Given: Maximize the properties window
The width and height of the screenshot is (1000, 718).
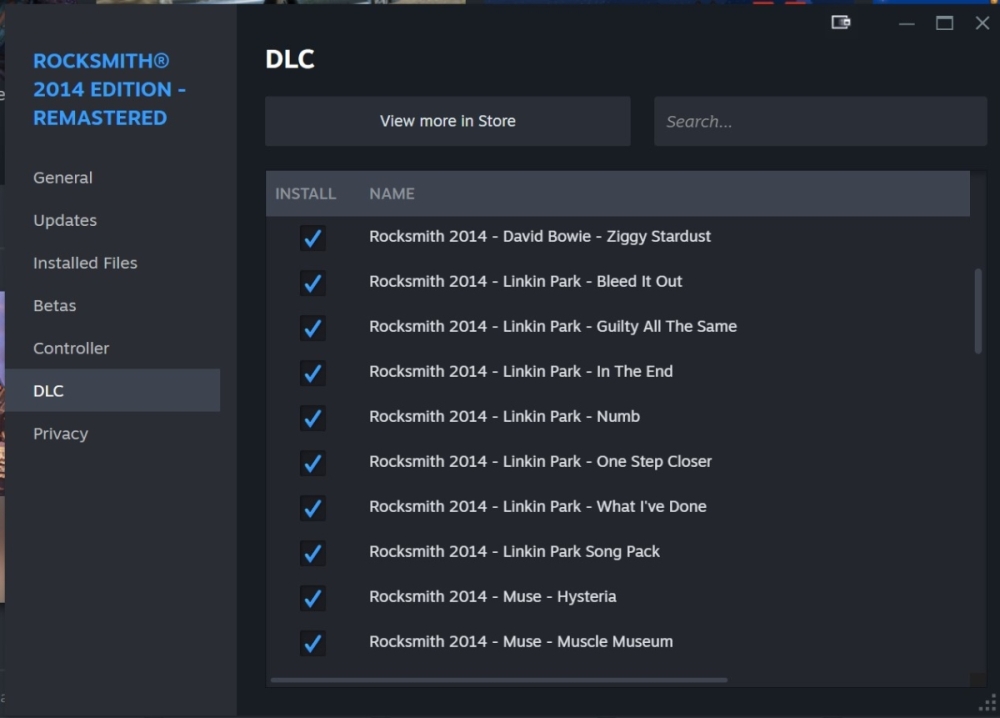Looking at the screenshot, I should point(944,23).
